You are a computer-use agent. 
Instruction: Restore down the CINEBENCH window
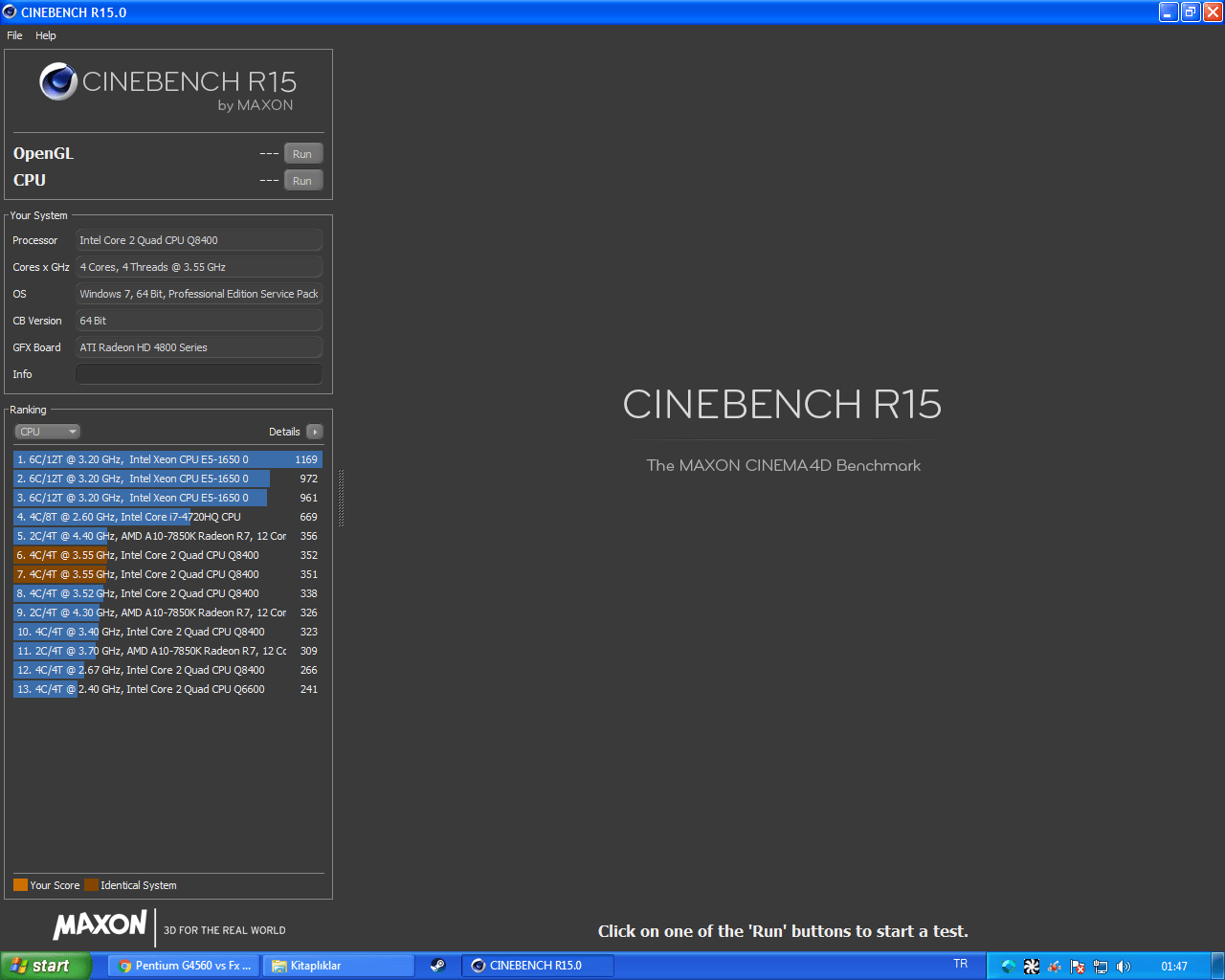(1191, 12)
